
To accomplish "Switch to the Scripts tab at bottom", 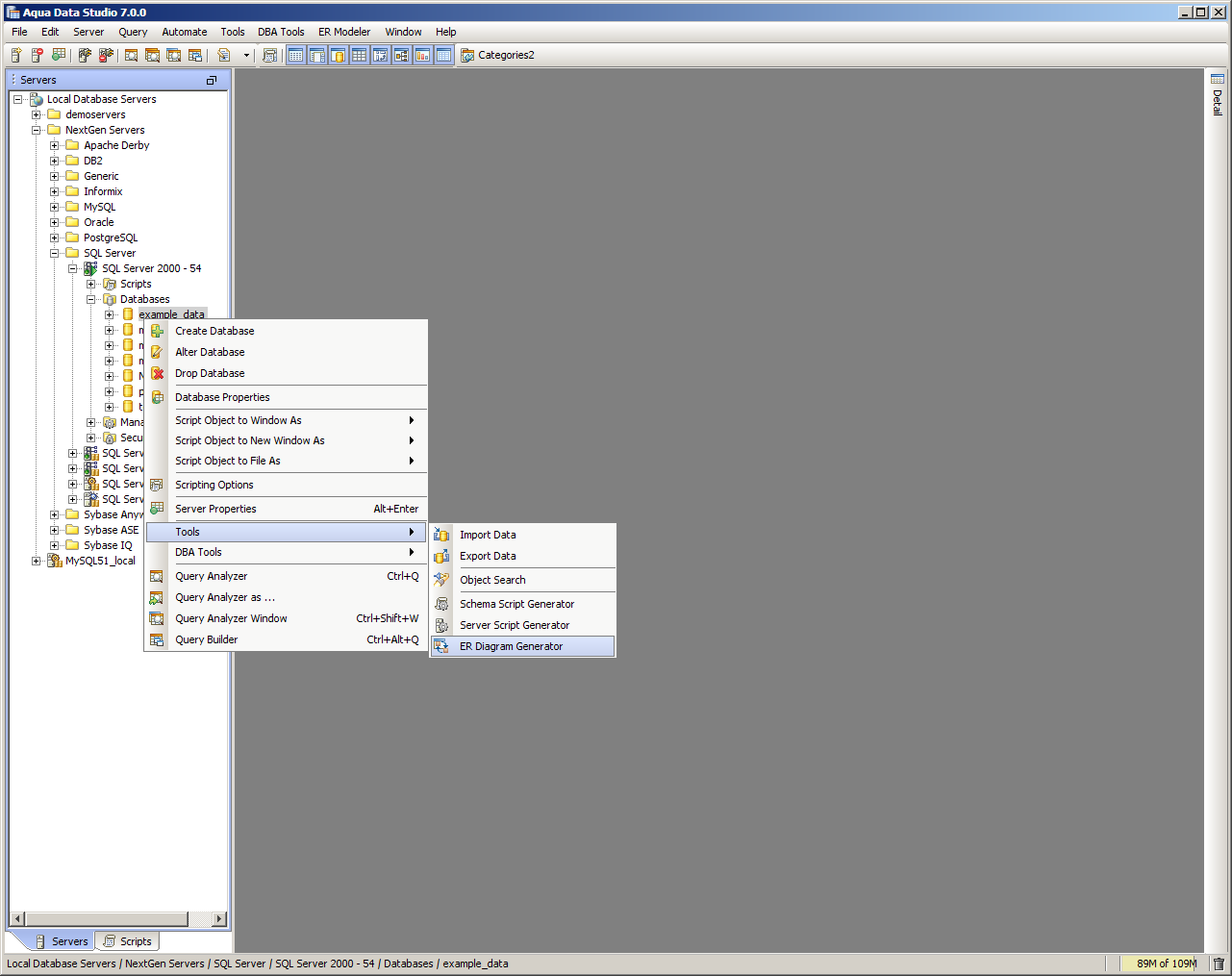I will tap(128, 941).
